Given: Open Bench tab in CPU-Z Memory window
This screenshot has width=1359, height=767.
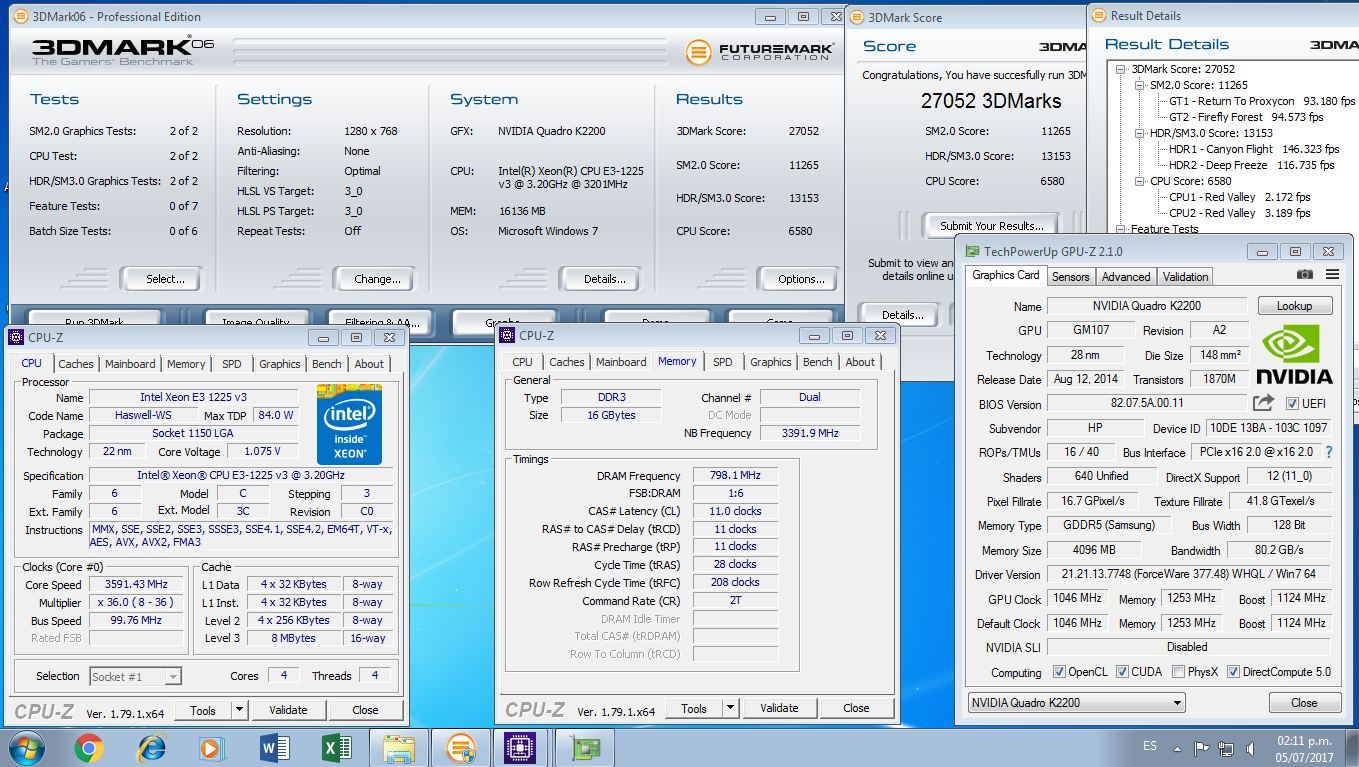Looking at the screenshot, I should point(817,362).
